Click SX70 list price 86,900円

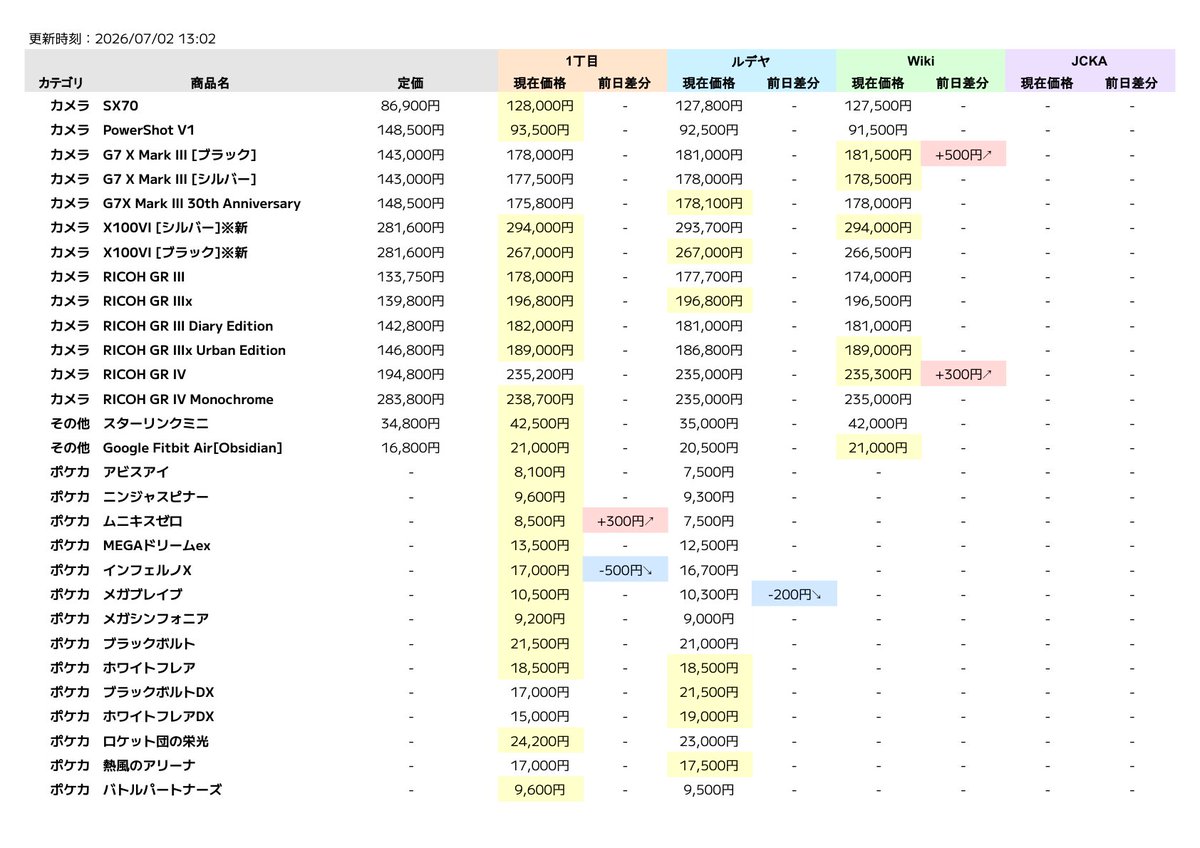pyautogui.click(x=413, y=105)
